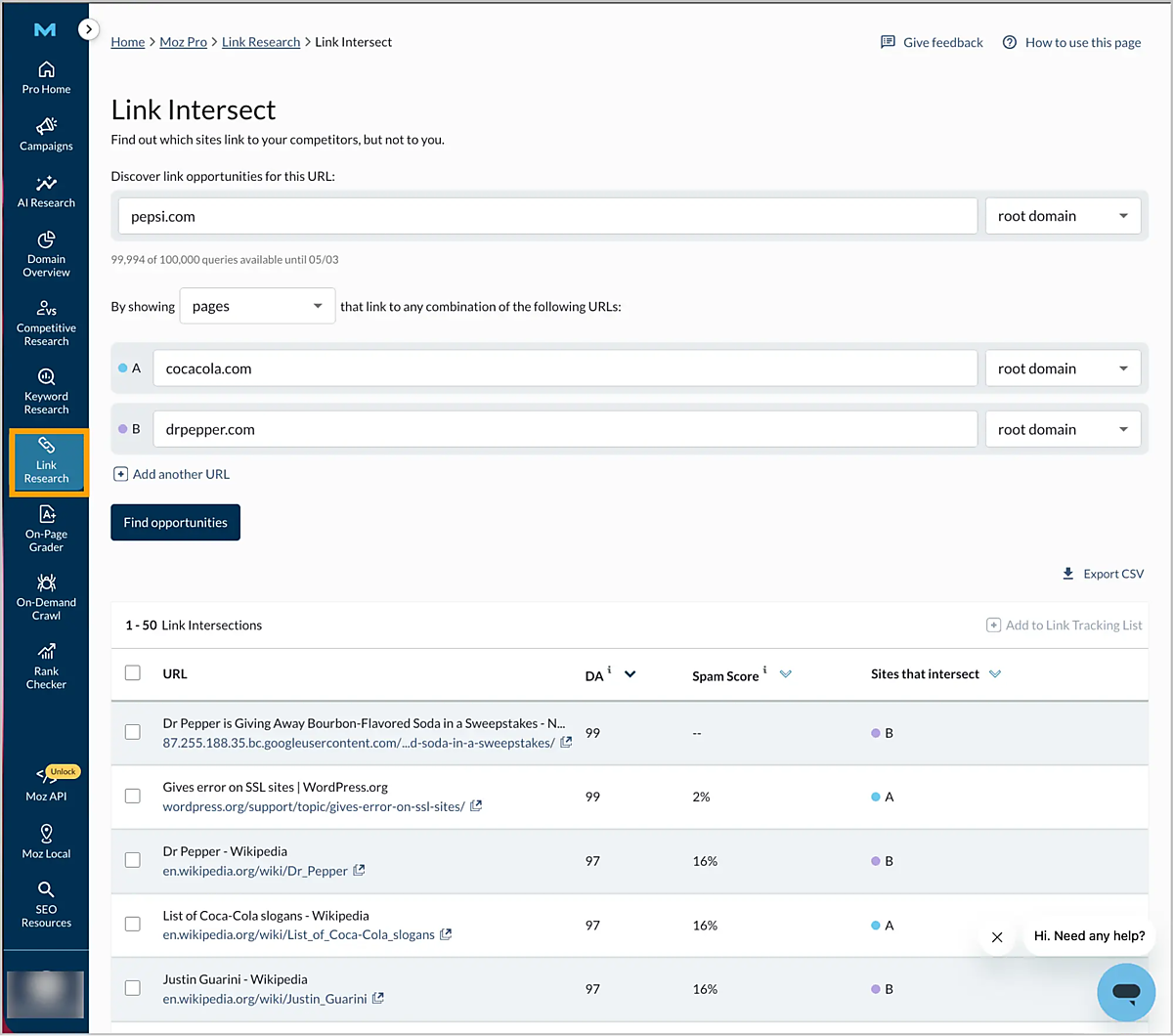Click the chat support bubble icon
1173x1036 pixels.
click(1126, 993)
